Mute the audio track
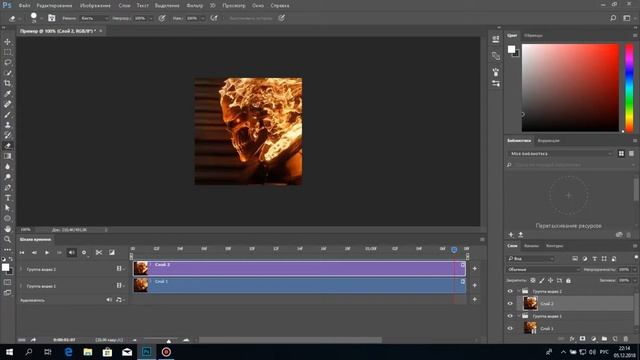The height and width of the screenshot is (360, 640). pos(109,300)
